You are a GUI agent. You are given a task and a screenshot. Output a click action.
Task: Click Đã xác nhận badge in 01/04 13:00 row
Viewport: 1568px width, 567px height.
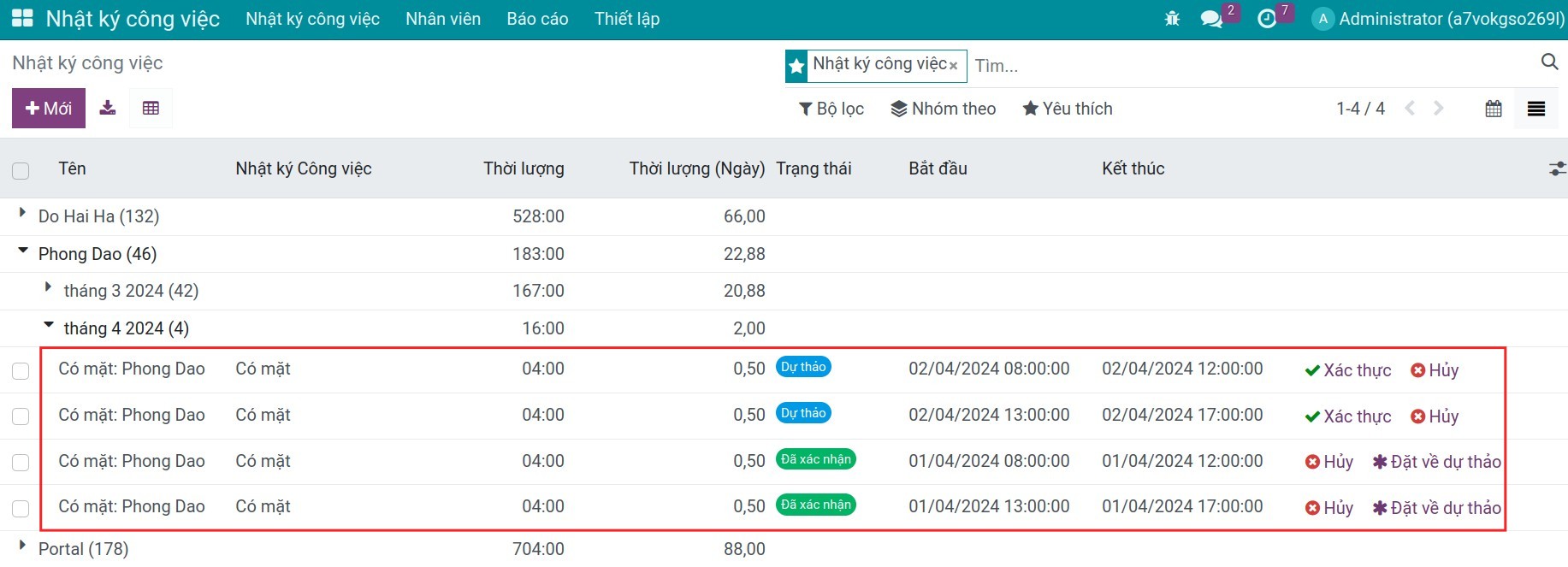pyautogui.click(x=816, y=505)
